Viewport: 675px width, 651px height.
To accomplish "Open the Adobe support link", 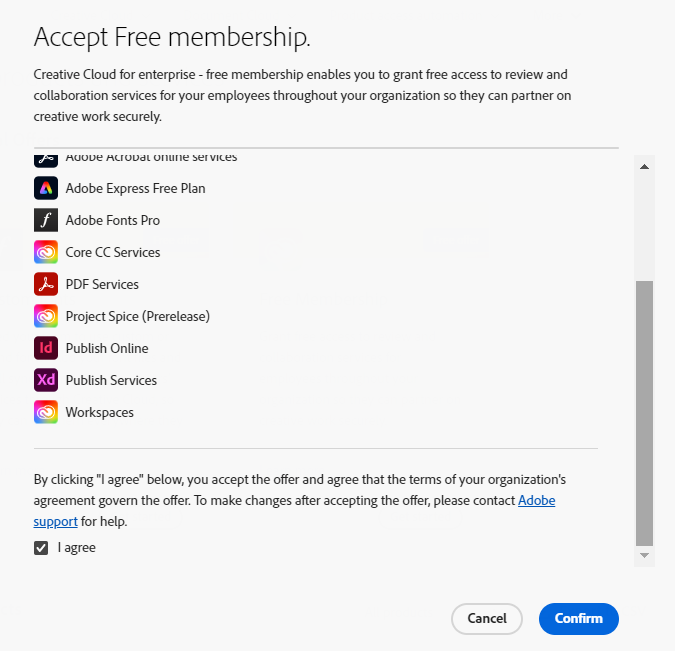I will click(x=536, y=500).
